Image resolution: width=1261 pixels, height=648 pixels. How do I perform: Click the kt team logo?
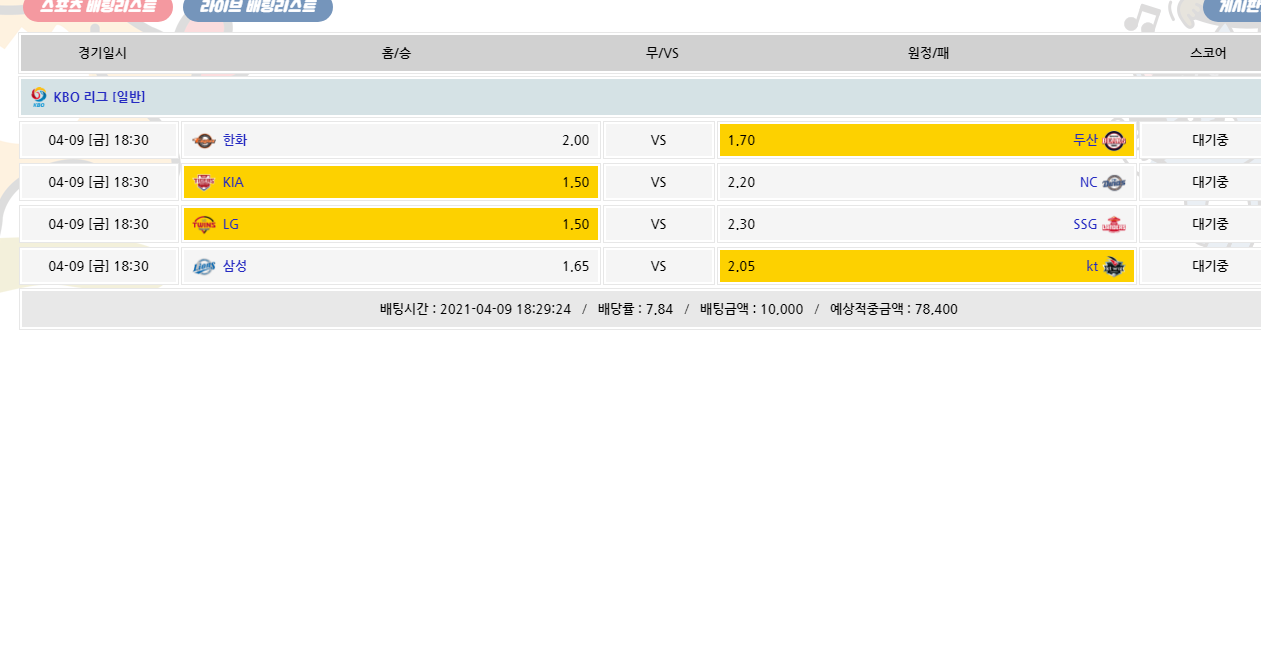(1114, 266)
